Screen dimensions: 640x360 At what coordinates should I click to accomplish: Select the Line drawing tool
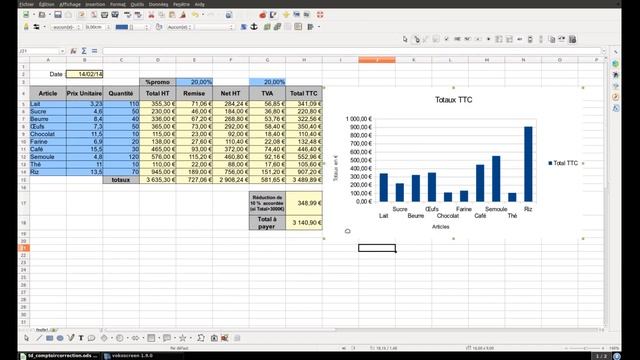point(39,338)
